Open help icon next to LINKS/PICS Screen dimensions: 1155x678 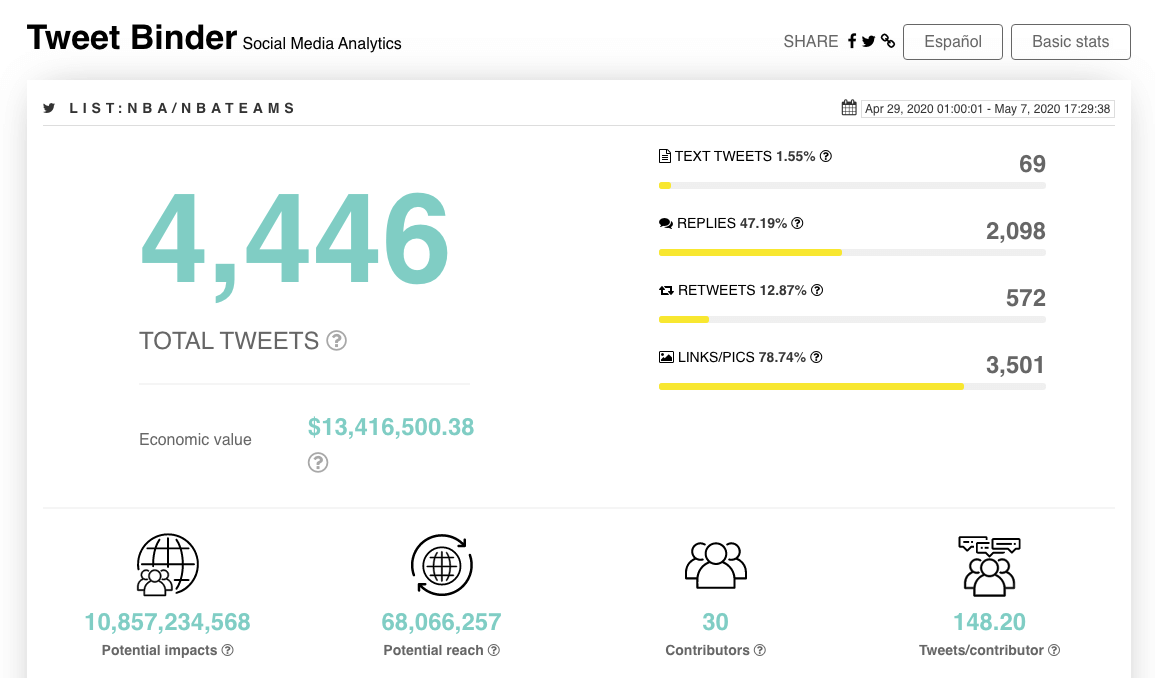(x=816, y=357)
